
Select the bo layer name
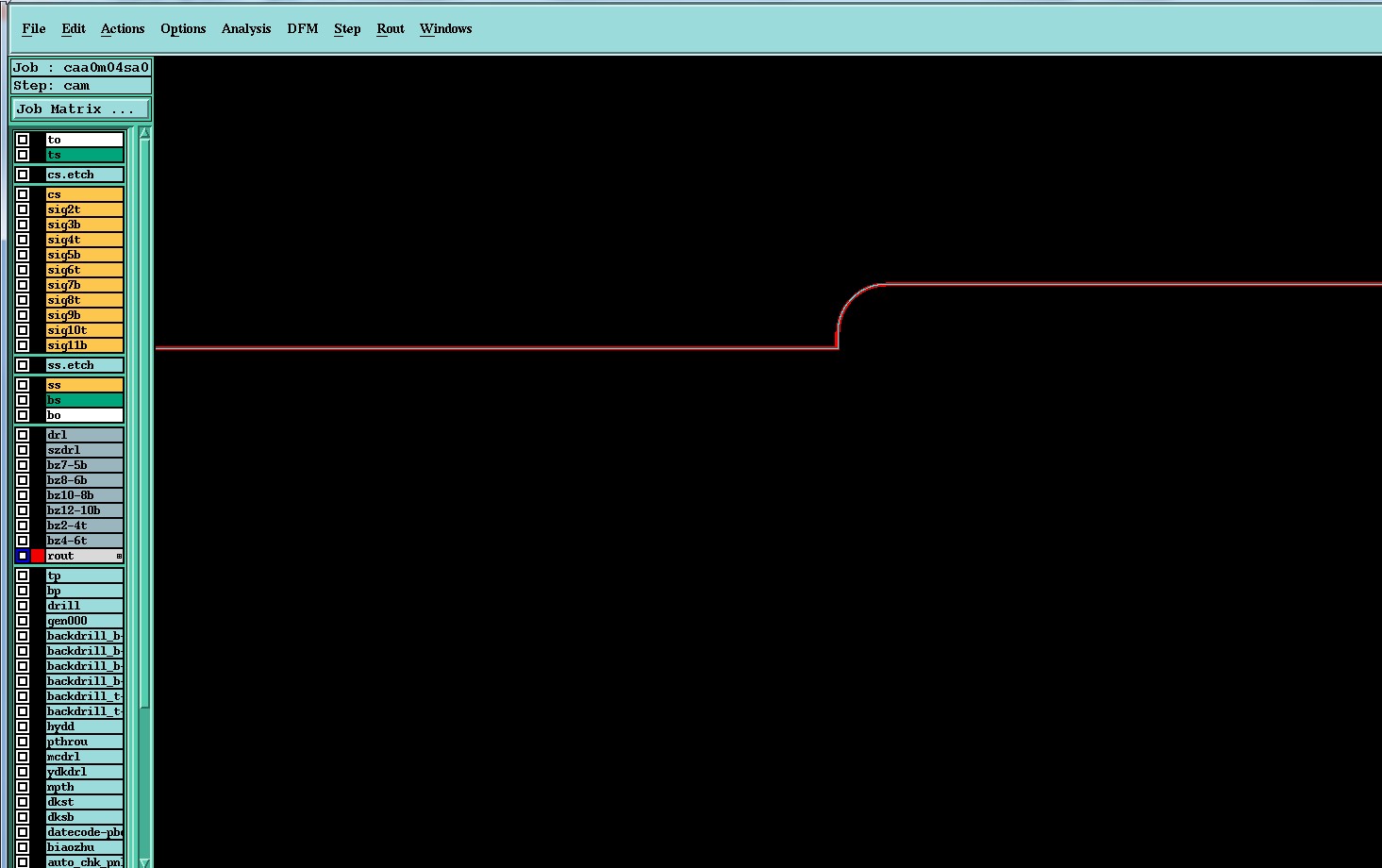click(x=85, y=415)
